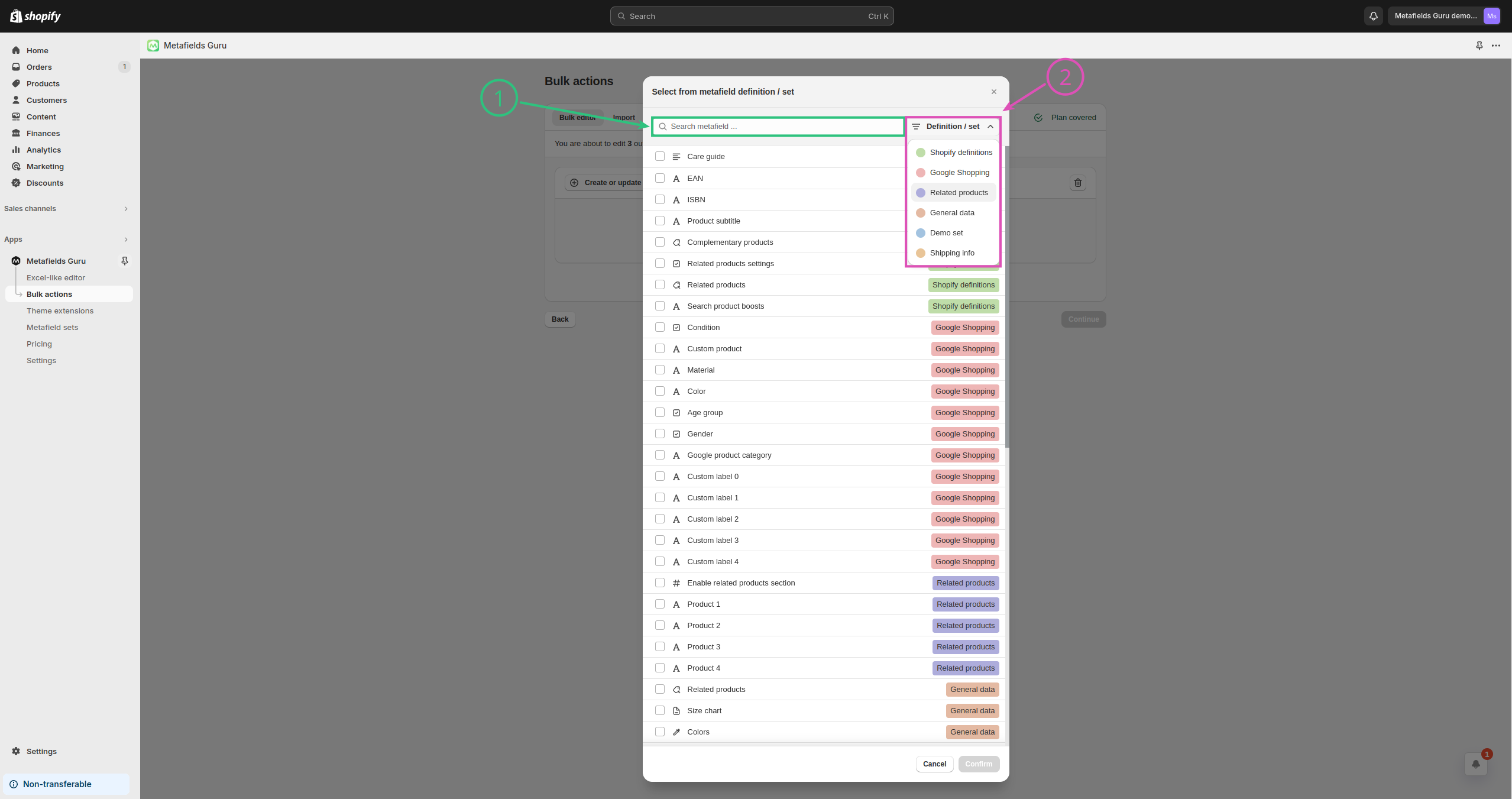Click the bell widget with red badge

tap(1476, 764)
